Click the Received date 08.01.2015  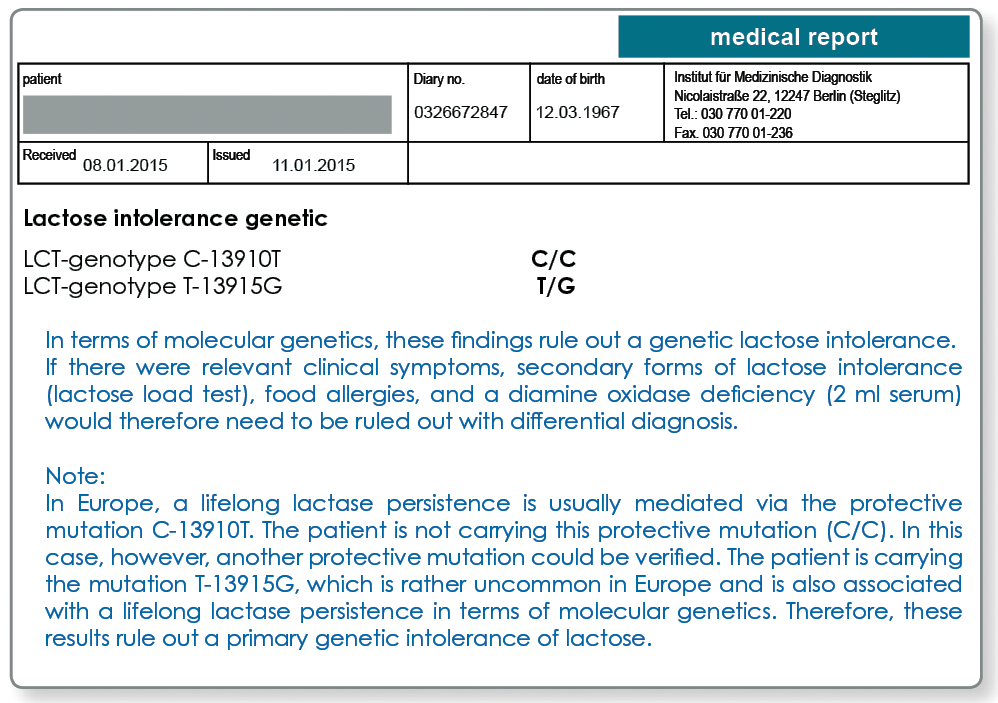pos(125,165)
